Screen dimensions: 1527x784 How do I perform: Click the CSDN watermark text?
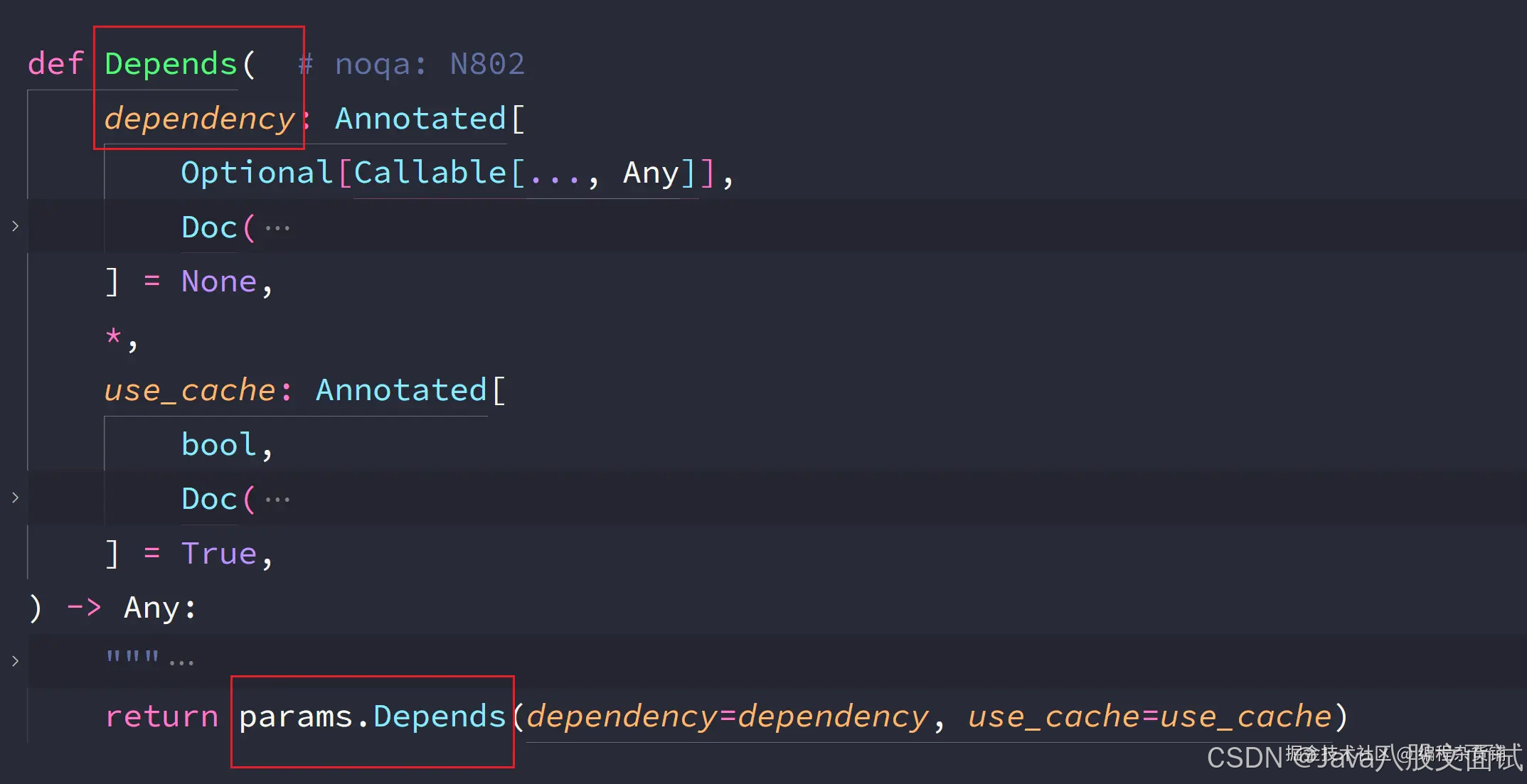click(1245, 758)
